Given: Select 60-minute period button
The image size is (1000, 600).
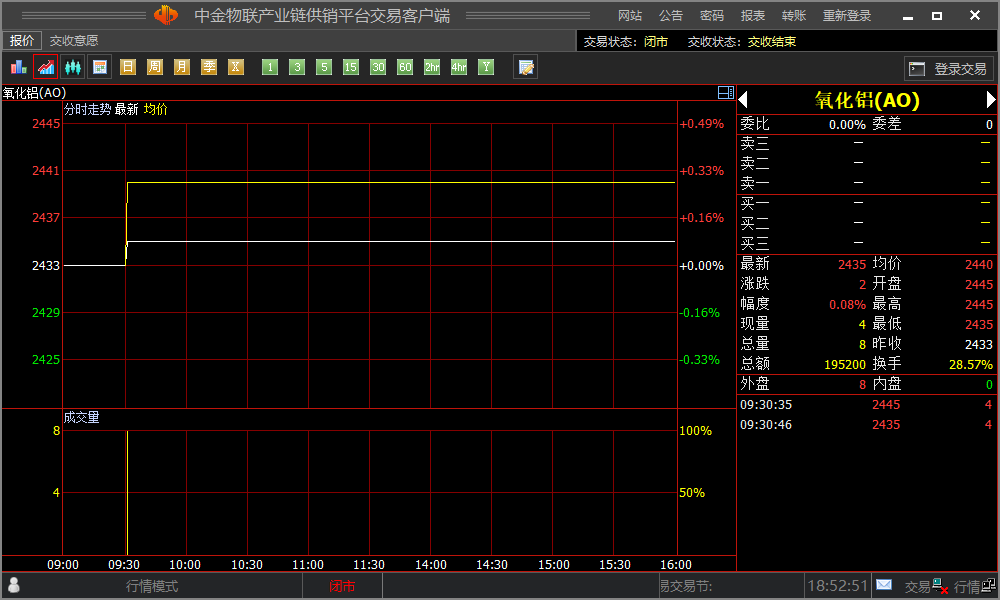Looking at the screenshot, I should click(x=405, y=67).
